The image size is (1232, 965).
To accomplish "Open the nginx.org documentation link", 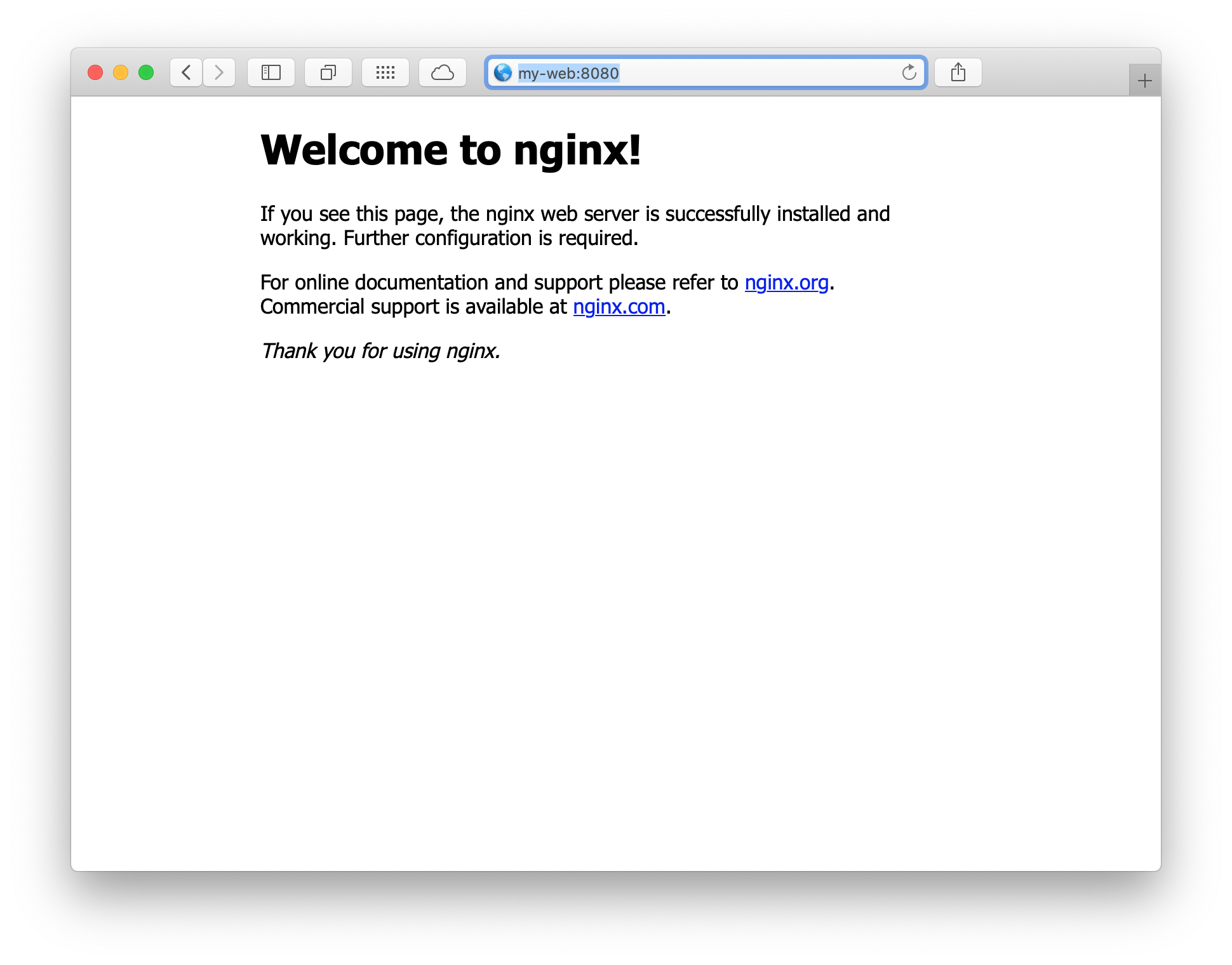I will pos(786,283).
